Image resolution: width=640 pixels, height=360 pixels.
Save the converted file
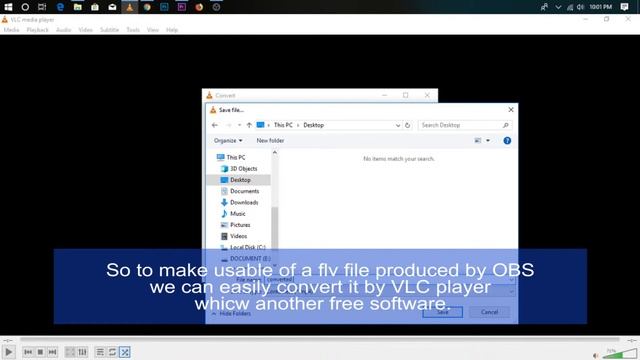coord(443,312)
